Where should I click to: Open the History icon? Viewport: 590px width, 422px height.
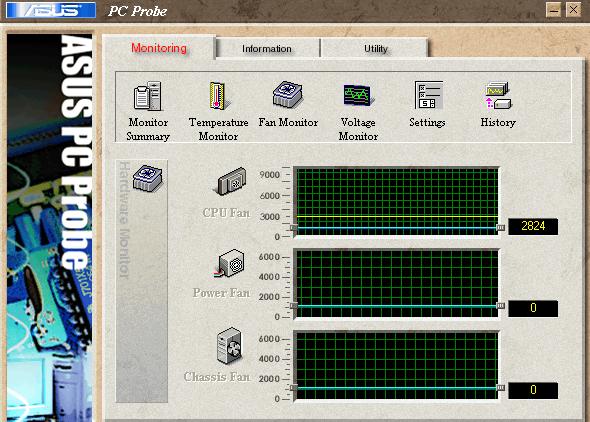coord(498,96)
